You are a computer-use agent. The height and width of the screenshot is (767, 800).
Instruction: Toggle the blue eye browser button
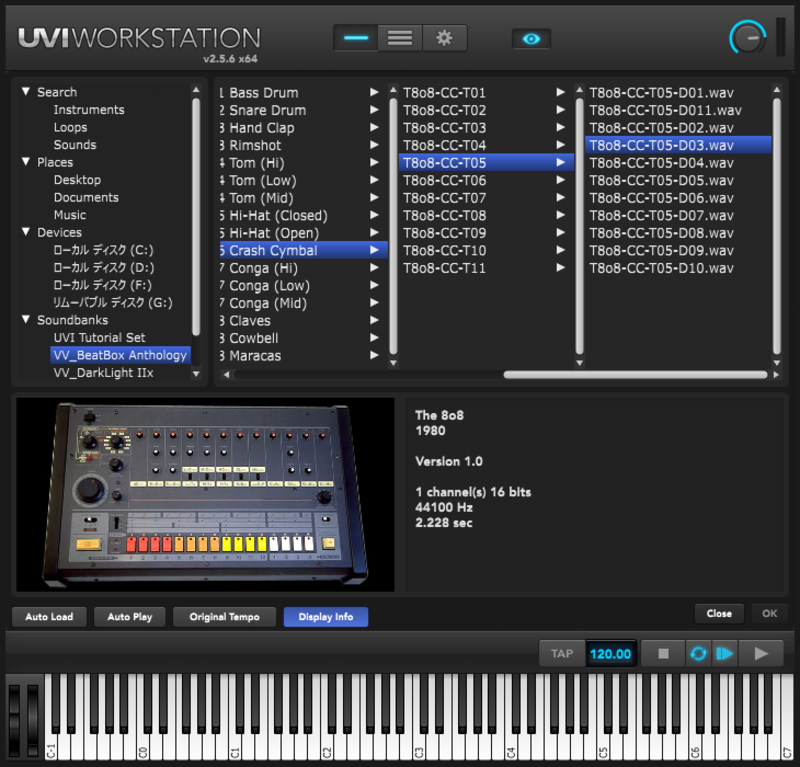531,39
